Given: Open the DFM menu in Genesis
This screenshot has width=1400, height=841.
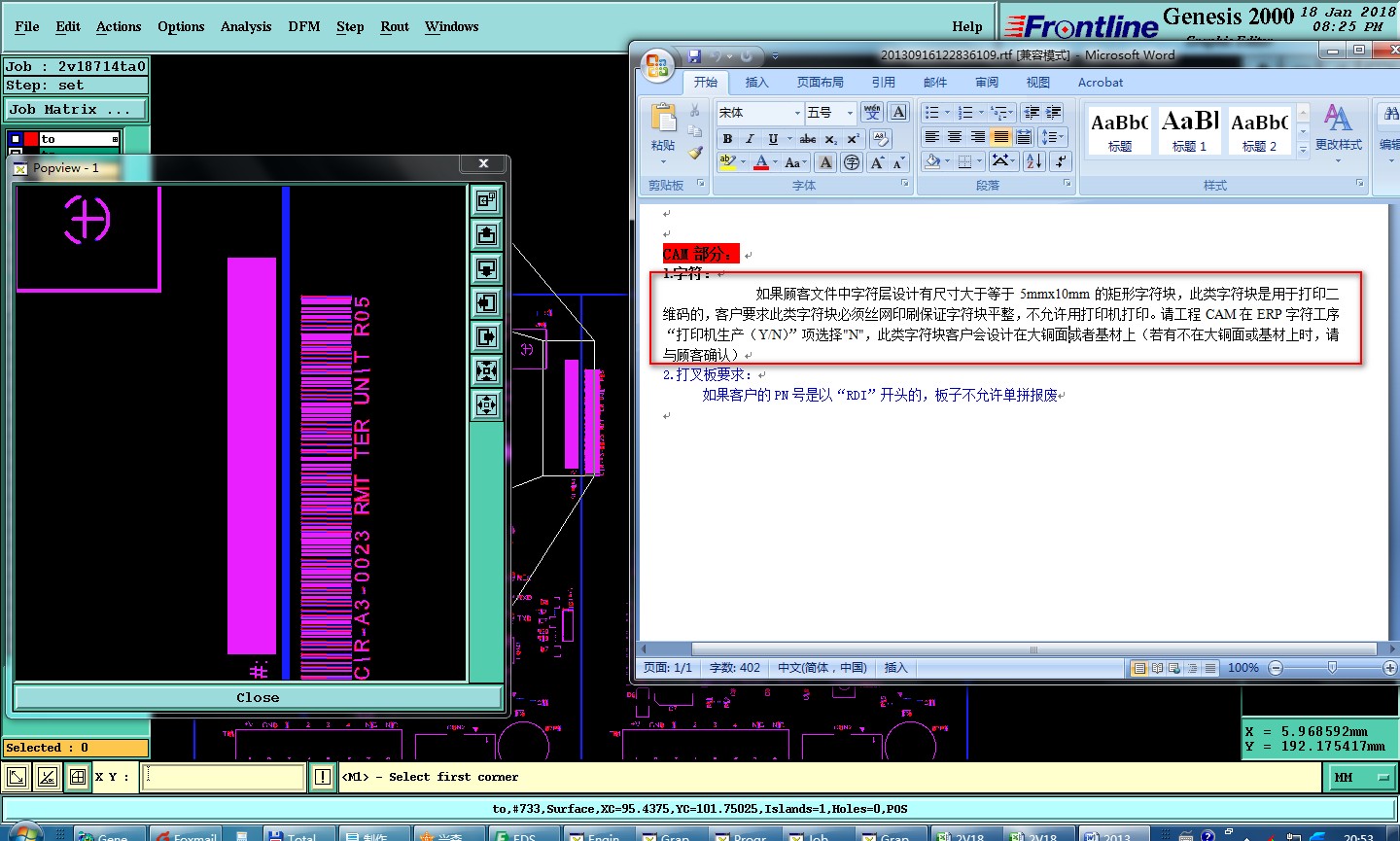Looking at the screenshot, I should point(304,27).
